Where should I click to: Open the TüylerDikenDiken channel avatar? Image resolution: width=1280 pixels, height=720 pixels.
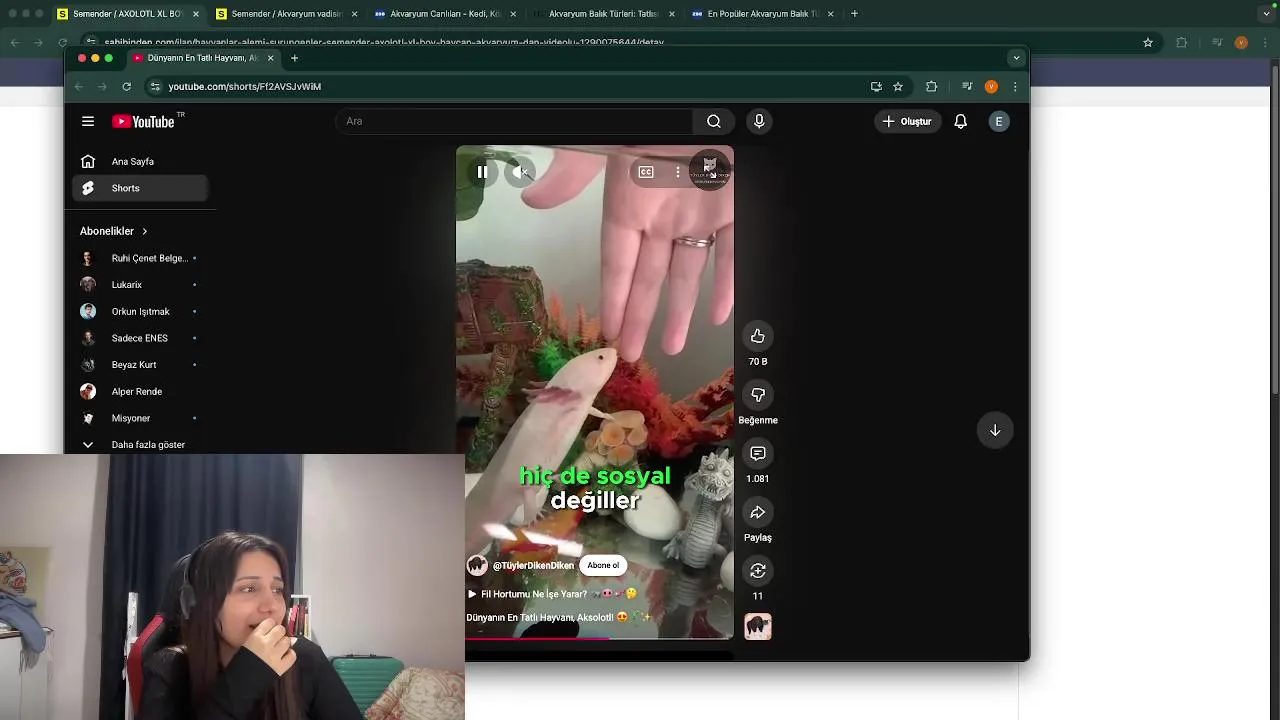click(477, 565)
